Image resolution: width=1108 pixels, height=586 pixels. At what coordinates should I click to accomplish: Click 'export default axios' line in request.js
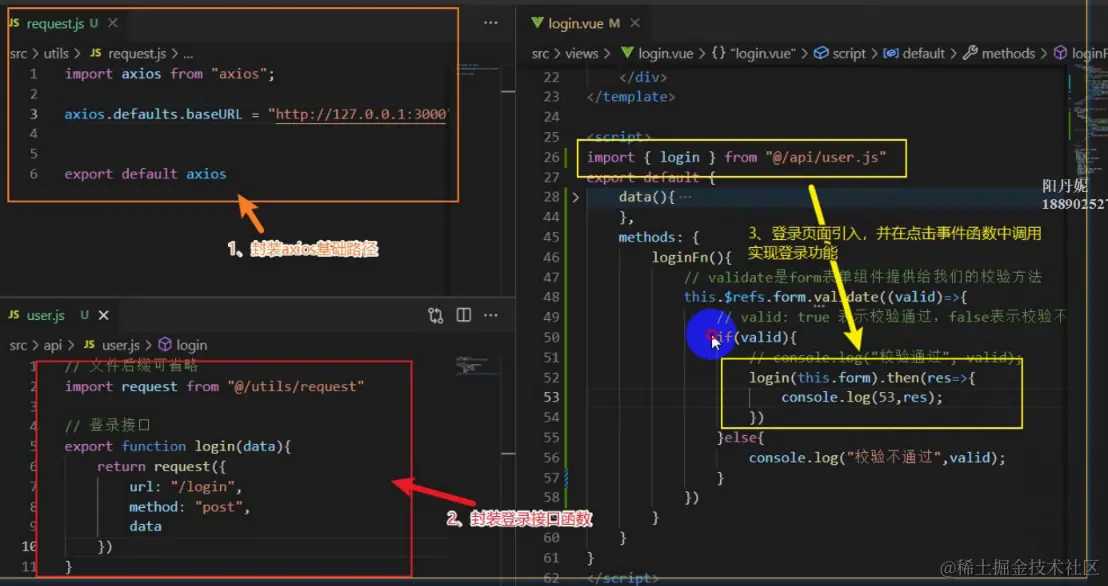point(146,174)
